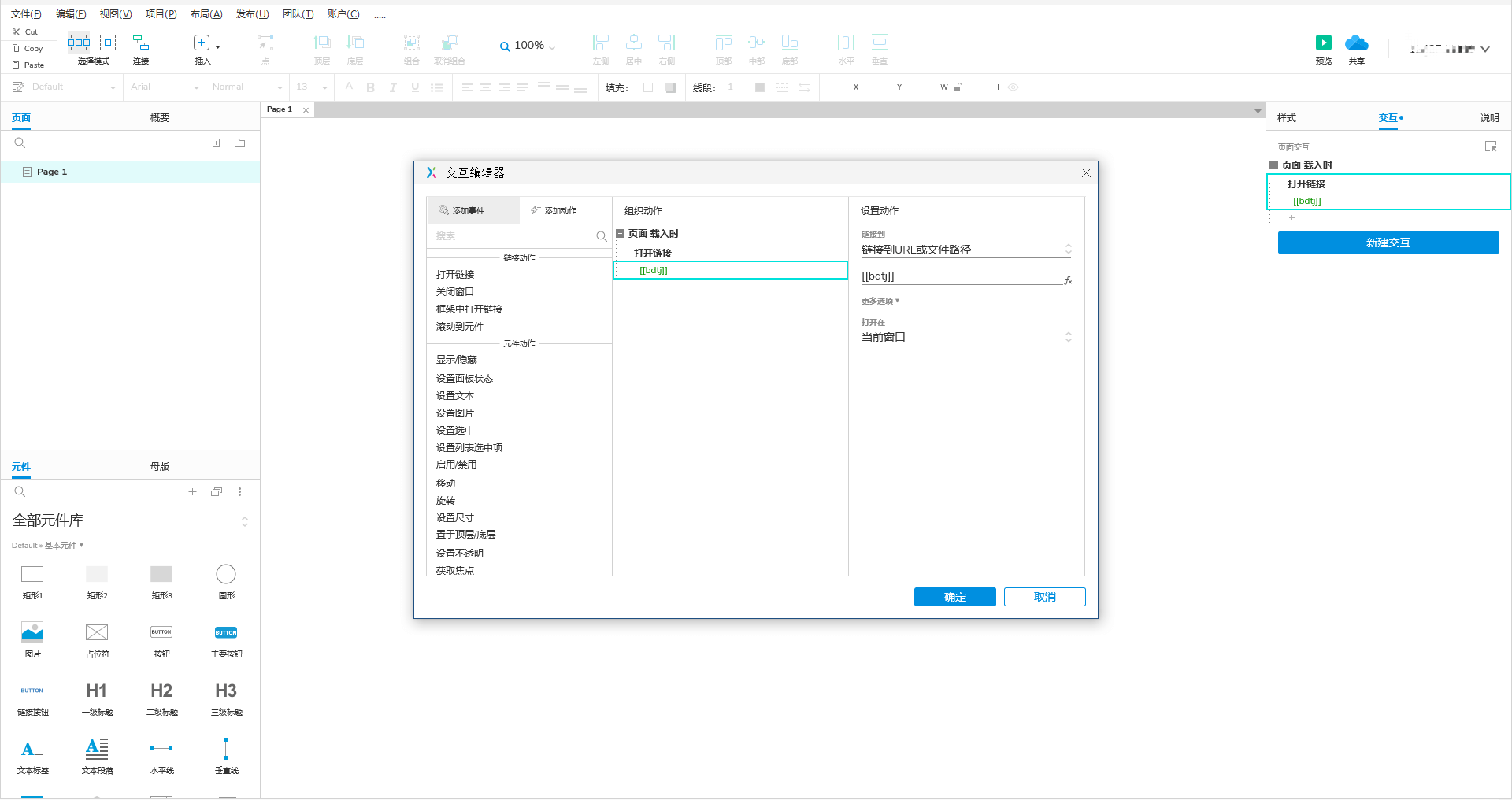Click the 取消 button
This screenshot has width=1512, height=800.
pos(1044,597)
